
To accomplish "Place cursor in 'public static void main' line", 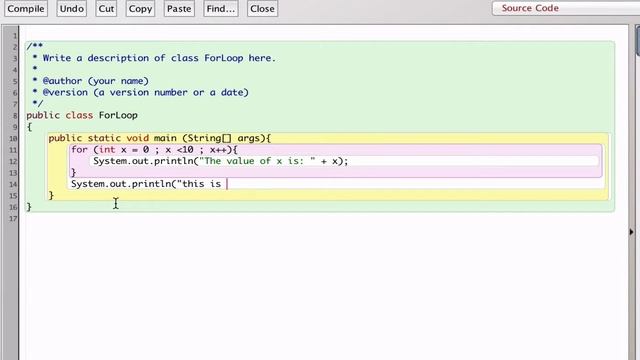I will pos(160,138).
